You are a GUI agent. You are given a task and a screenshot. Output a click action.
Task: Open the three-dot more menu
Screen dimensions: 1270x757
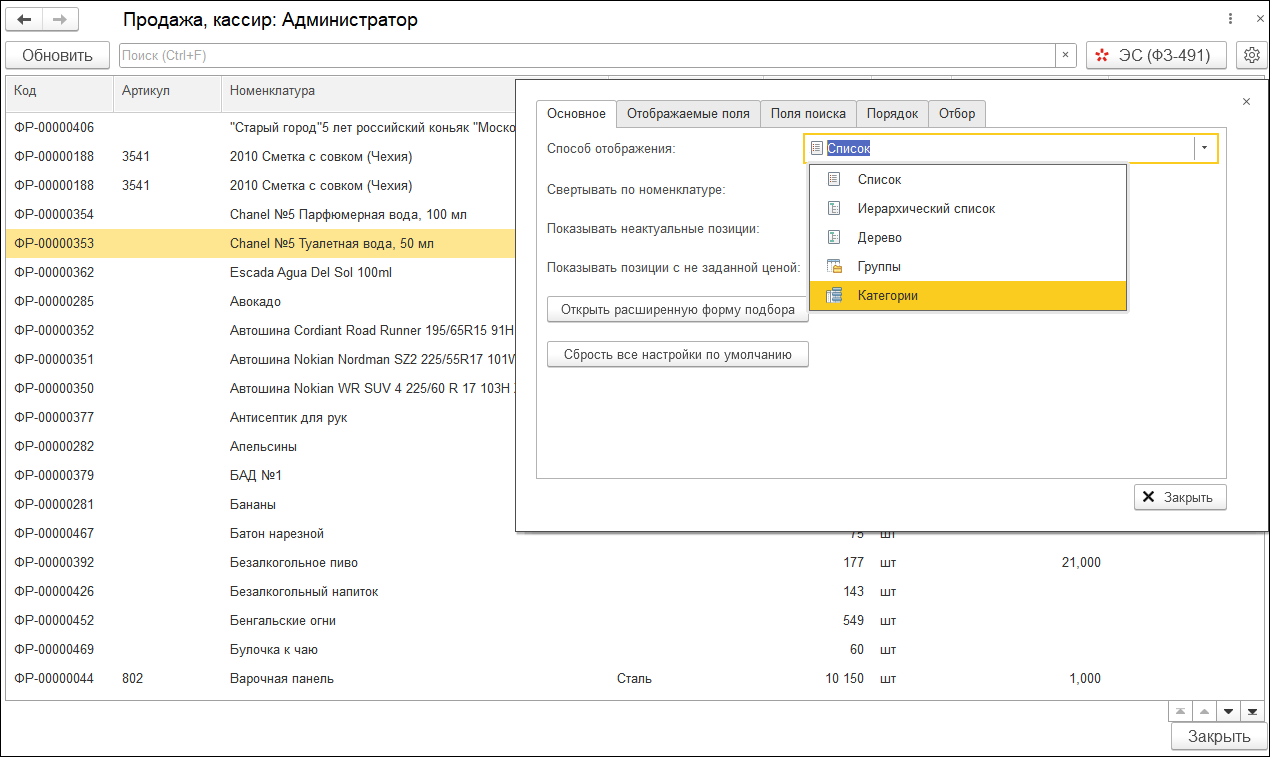(x=1229, y=20)
